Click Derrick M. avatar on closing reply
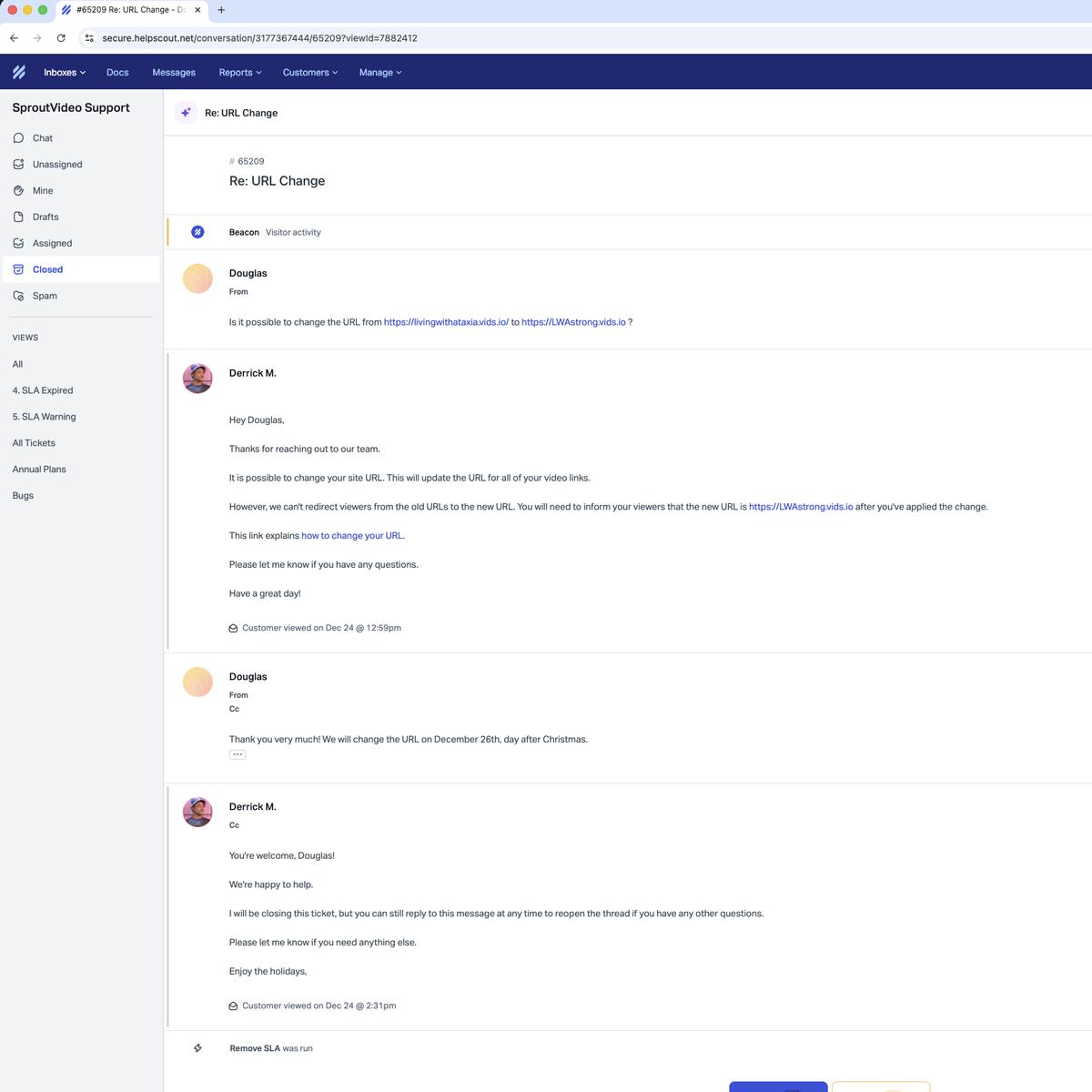Image resolution: width=1092 pixels, height=1092 pixels. pyautogui.click(x=197, y=812)
